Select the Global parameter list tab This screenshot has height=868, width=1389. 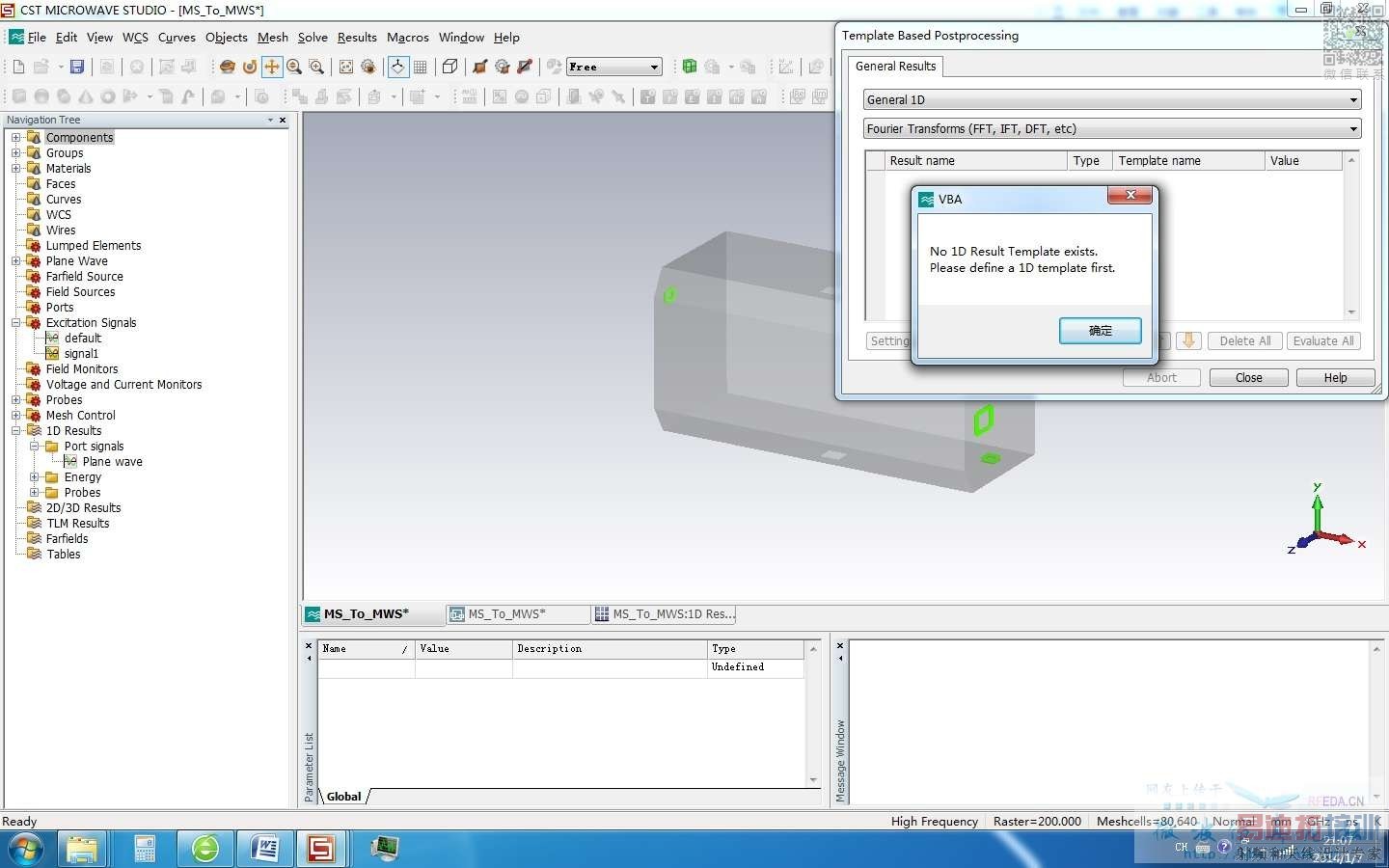click(343, 797)
